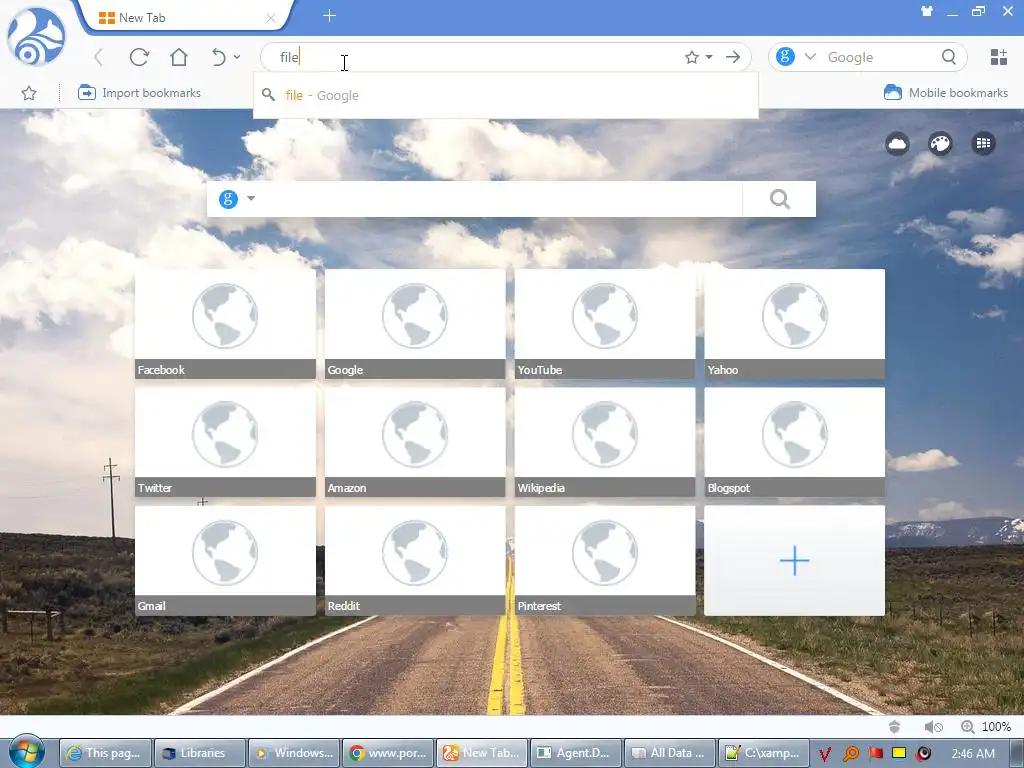The height and width of the screenshot is (768, 1024).
Task: Click the shield icon in the status bar
Action: [x=895, y=726]
